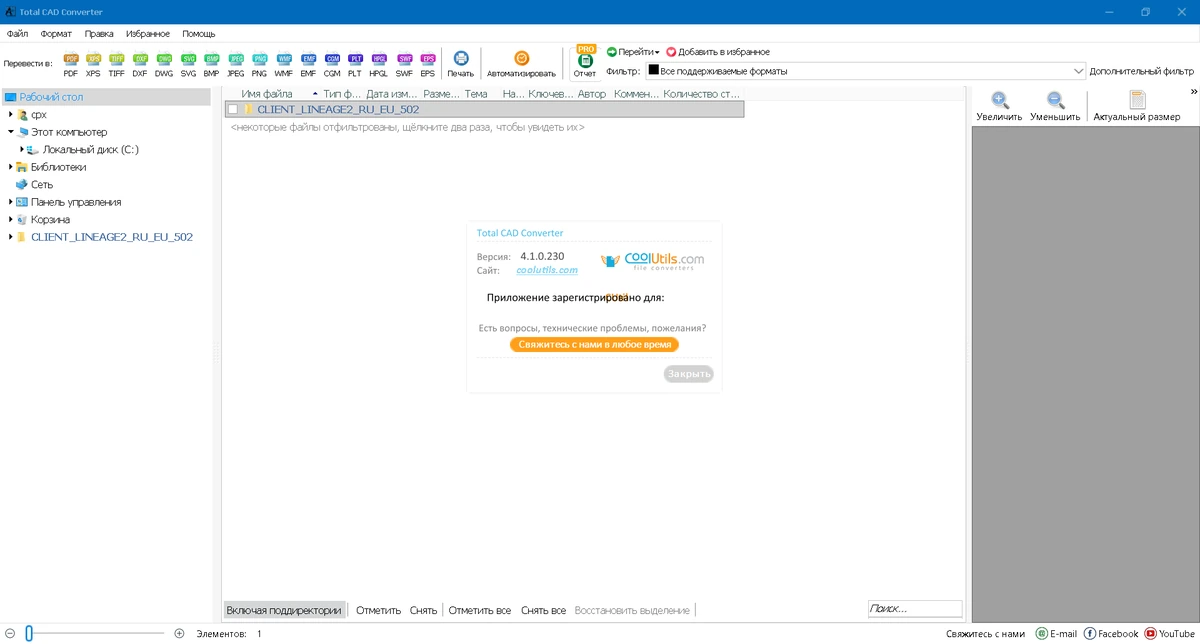Viewport: 1200px width, 644px height.
Task: Click Отметить button below file list
Action: click(378, 610)
